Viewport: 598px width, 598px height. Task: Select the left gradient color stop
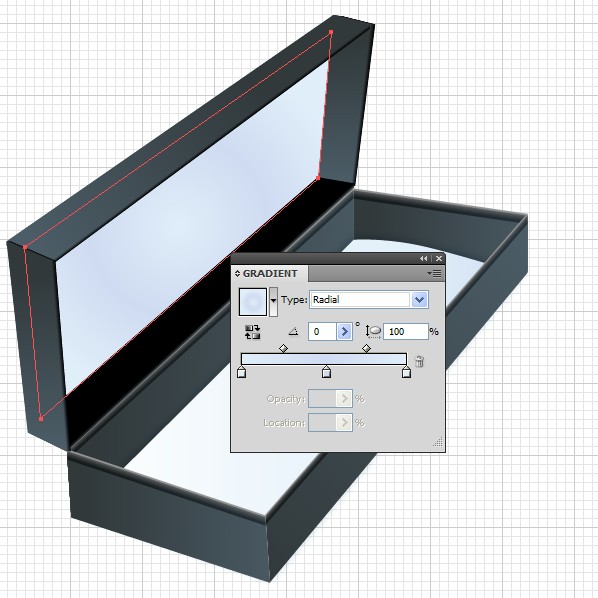pyautogui.click(x=241, y=372)
